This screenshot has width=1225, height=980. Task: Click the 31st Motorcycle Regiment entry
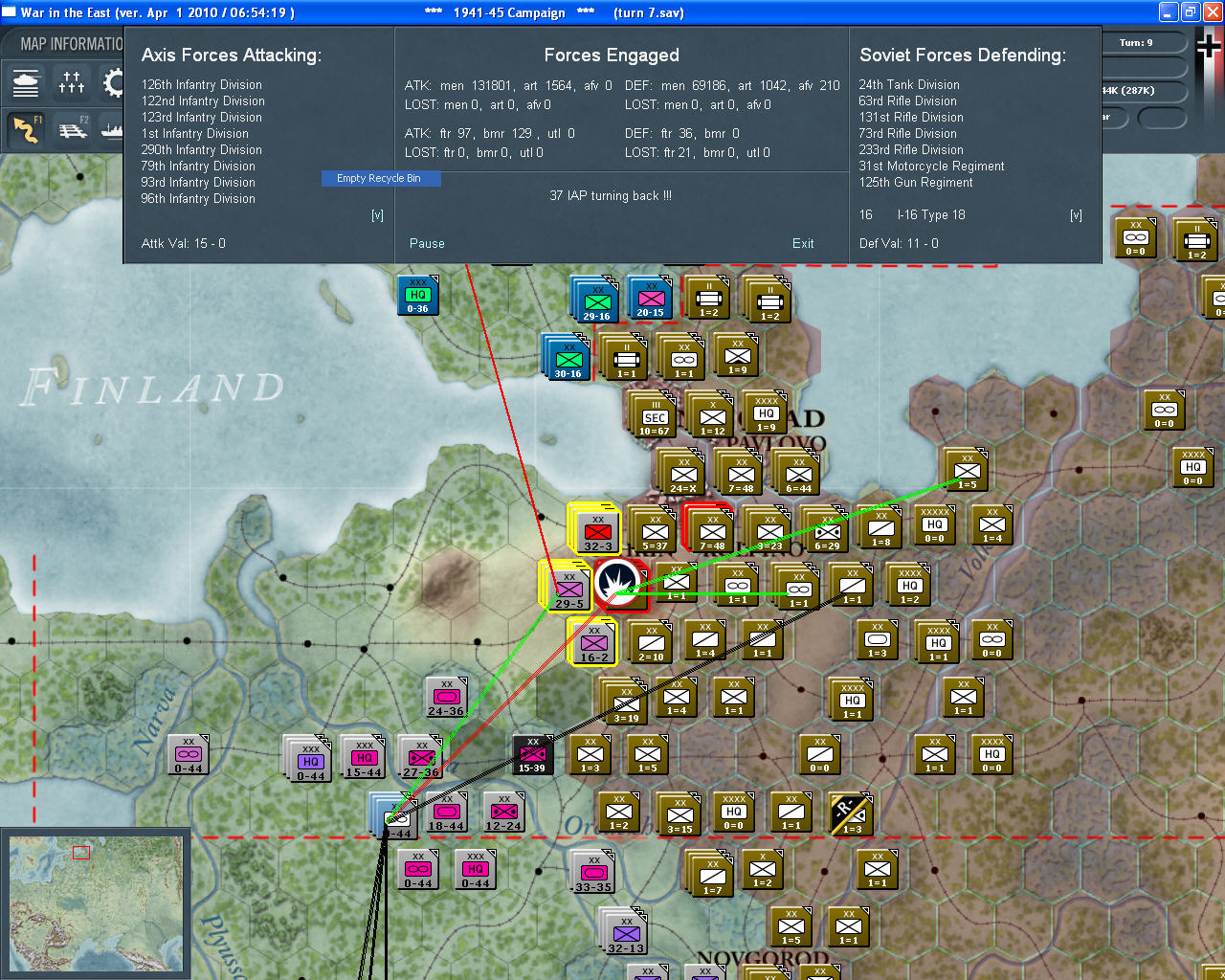931,167
